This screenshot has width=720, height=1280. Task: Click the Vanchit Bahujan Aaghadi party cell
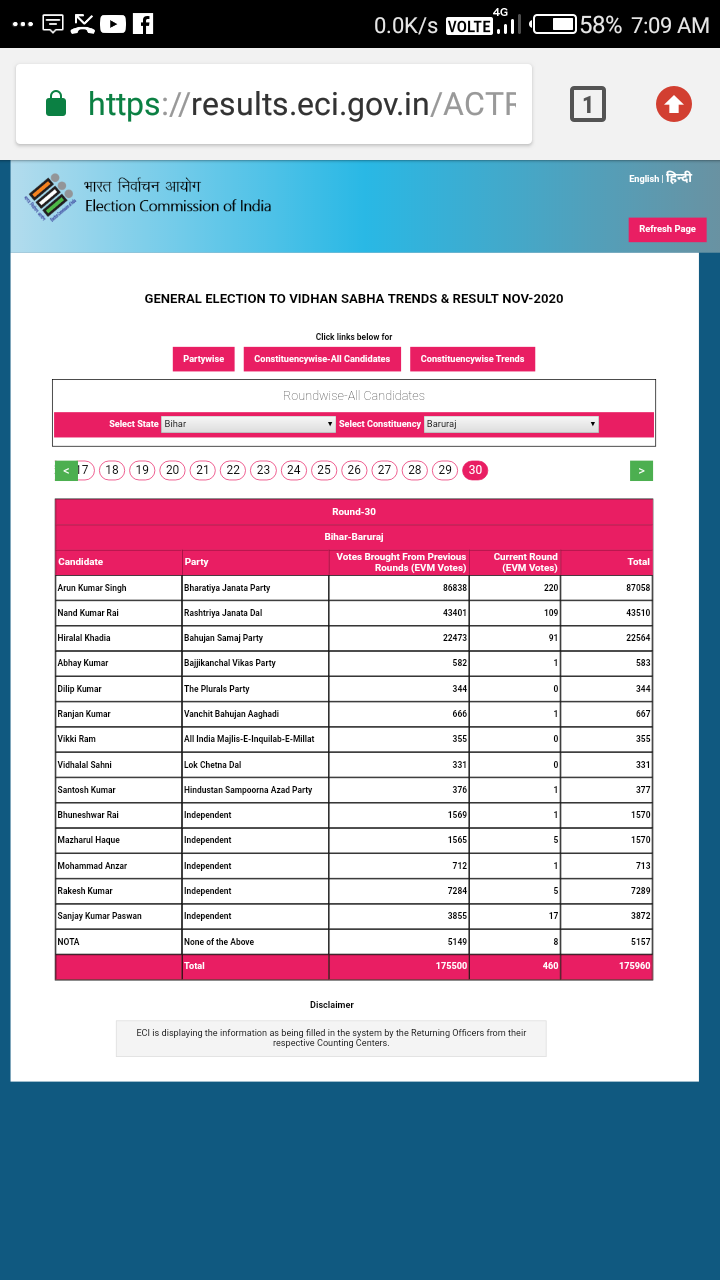click(x=255, y=714)
